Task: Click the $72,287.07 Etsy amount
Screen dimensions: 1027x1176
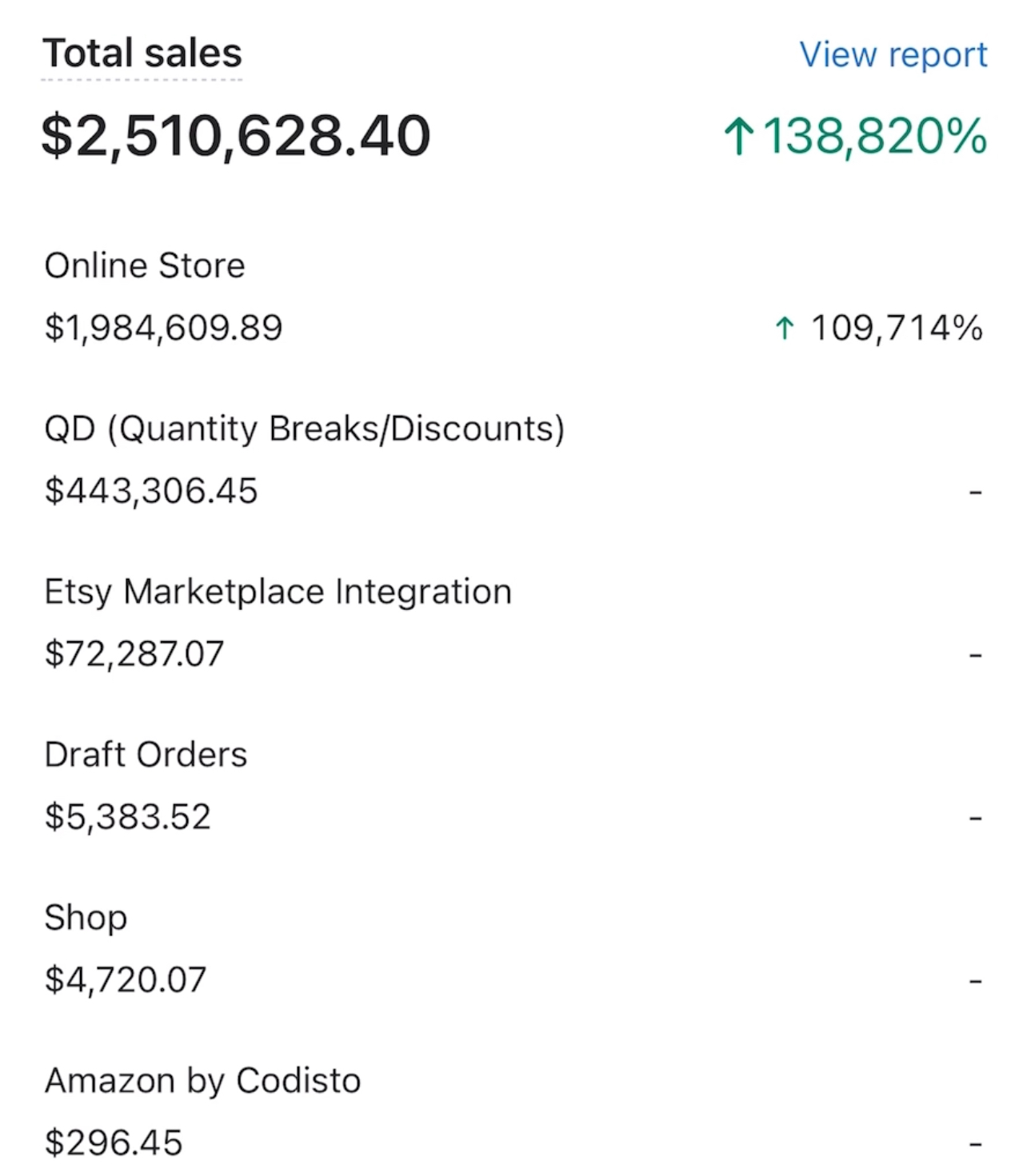Action: (x=134, y=654)
